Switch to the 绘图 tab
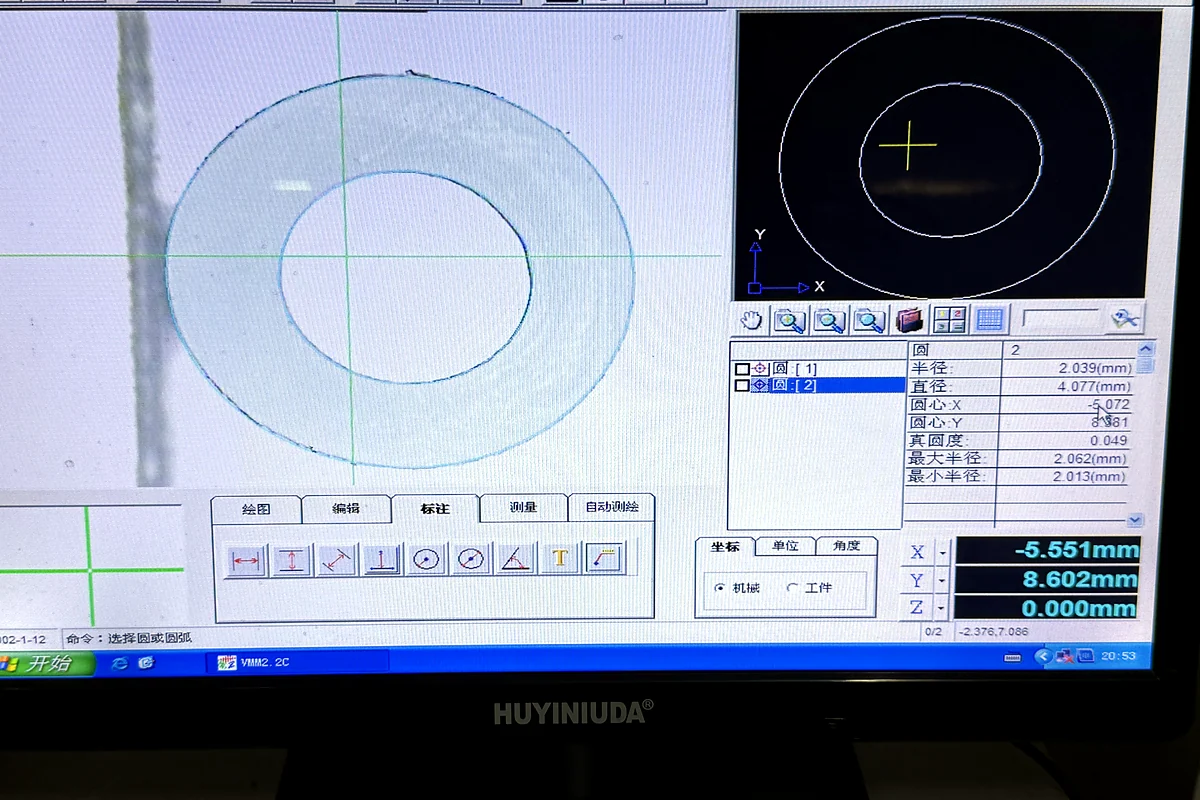1200x800 pixels. (257, 509)
